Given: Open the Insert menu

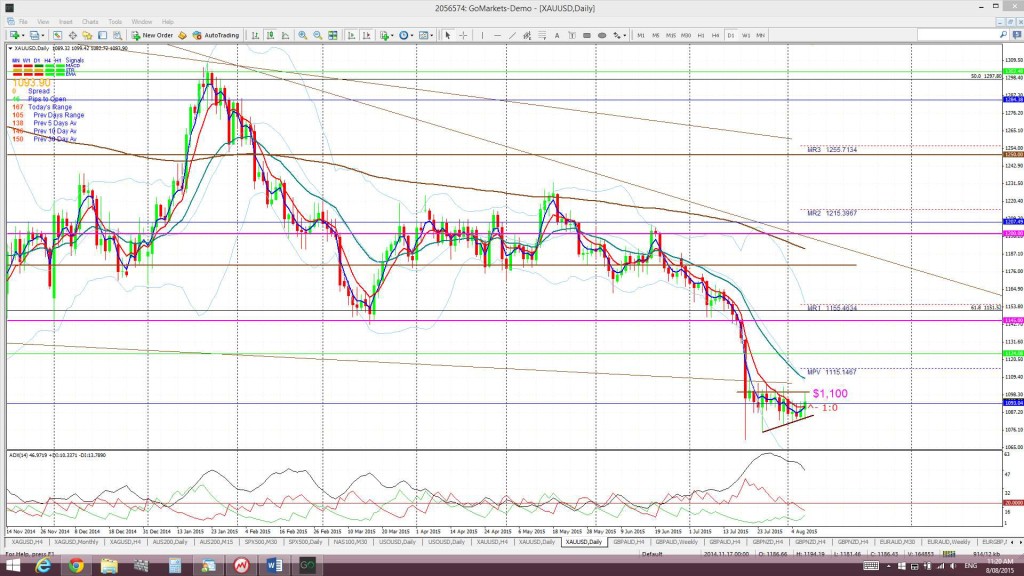Looking at the screenshot, I should click(66, 22).
